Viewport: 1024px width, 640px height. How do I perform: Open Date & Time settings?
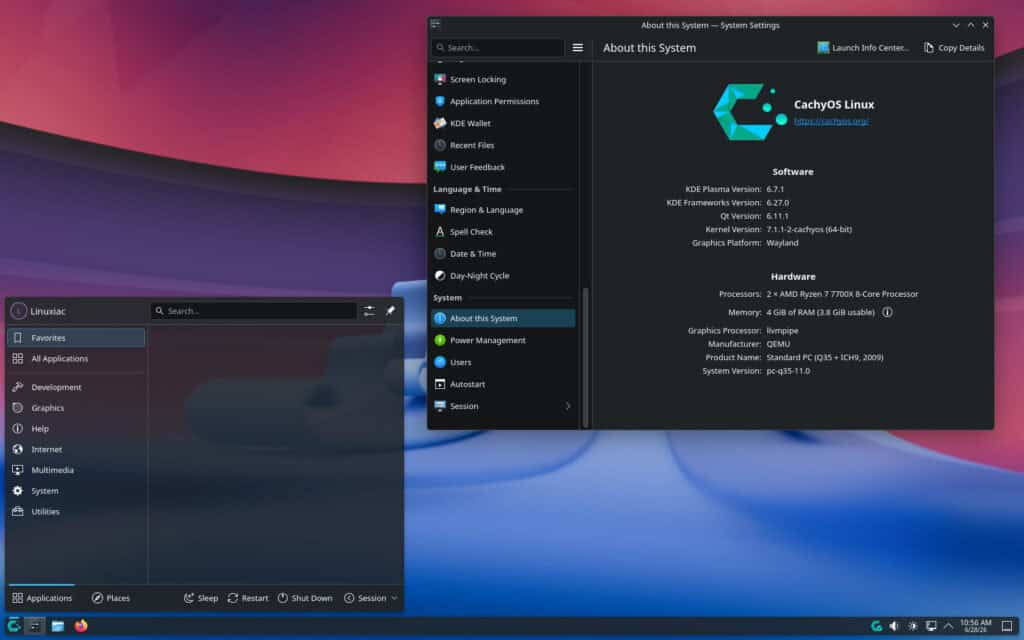[503, 253]
